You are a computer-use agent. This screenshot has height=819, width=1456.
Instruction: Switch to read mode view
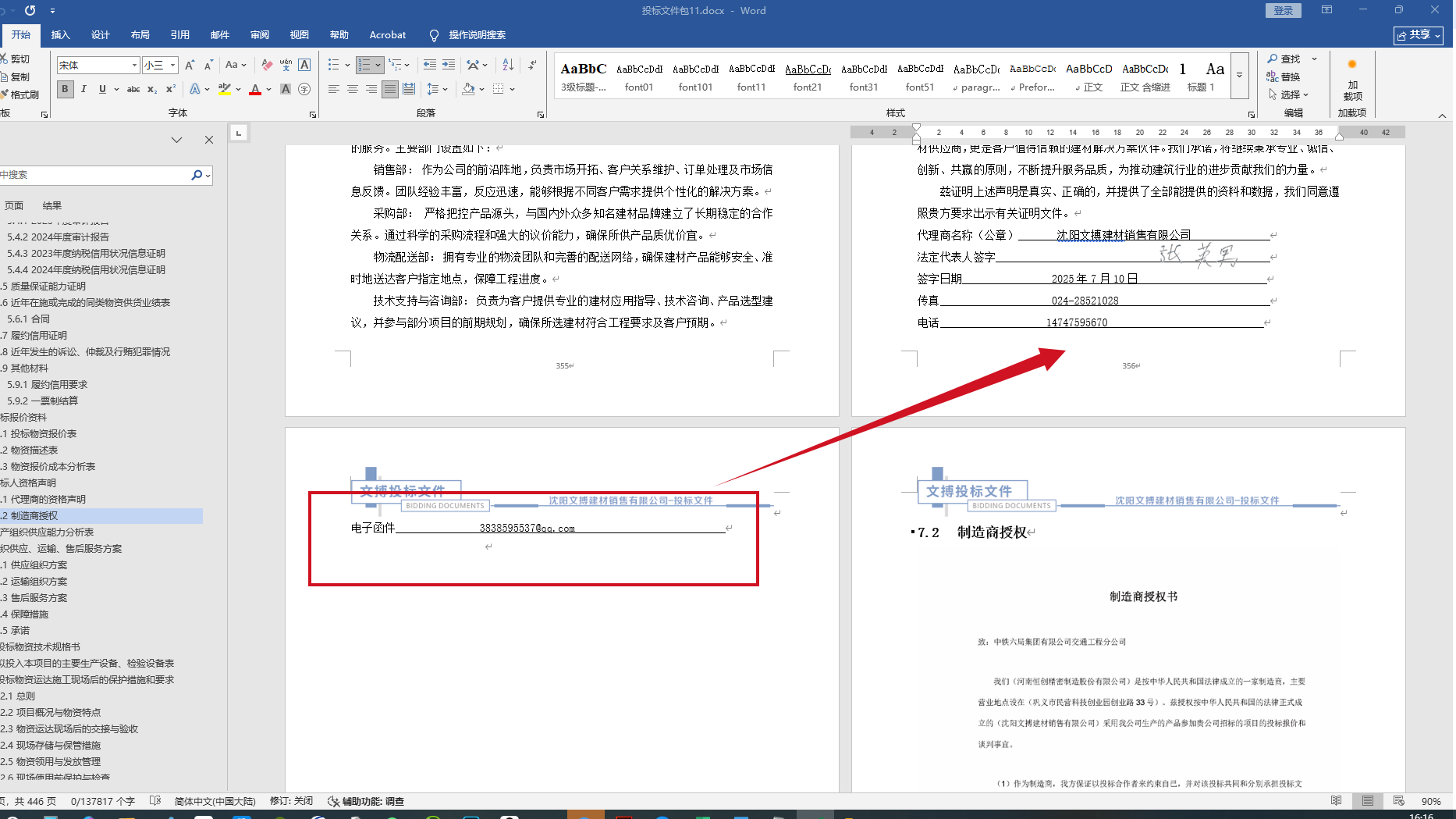click(x=1337, y=801)
